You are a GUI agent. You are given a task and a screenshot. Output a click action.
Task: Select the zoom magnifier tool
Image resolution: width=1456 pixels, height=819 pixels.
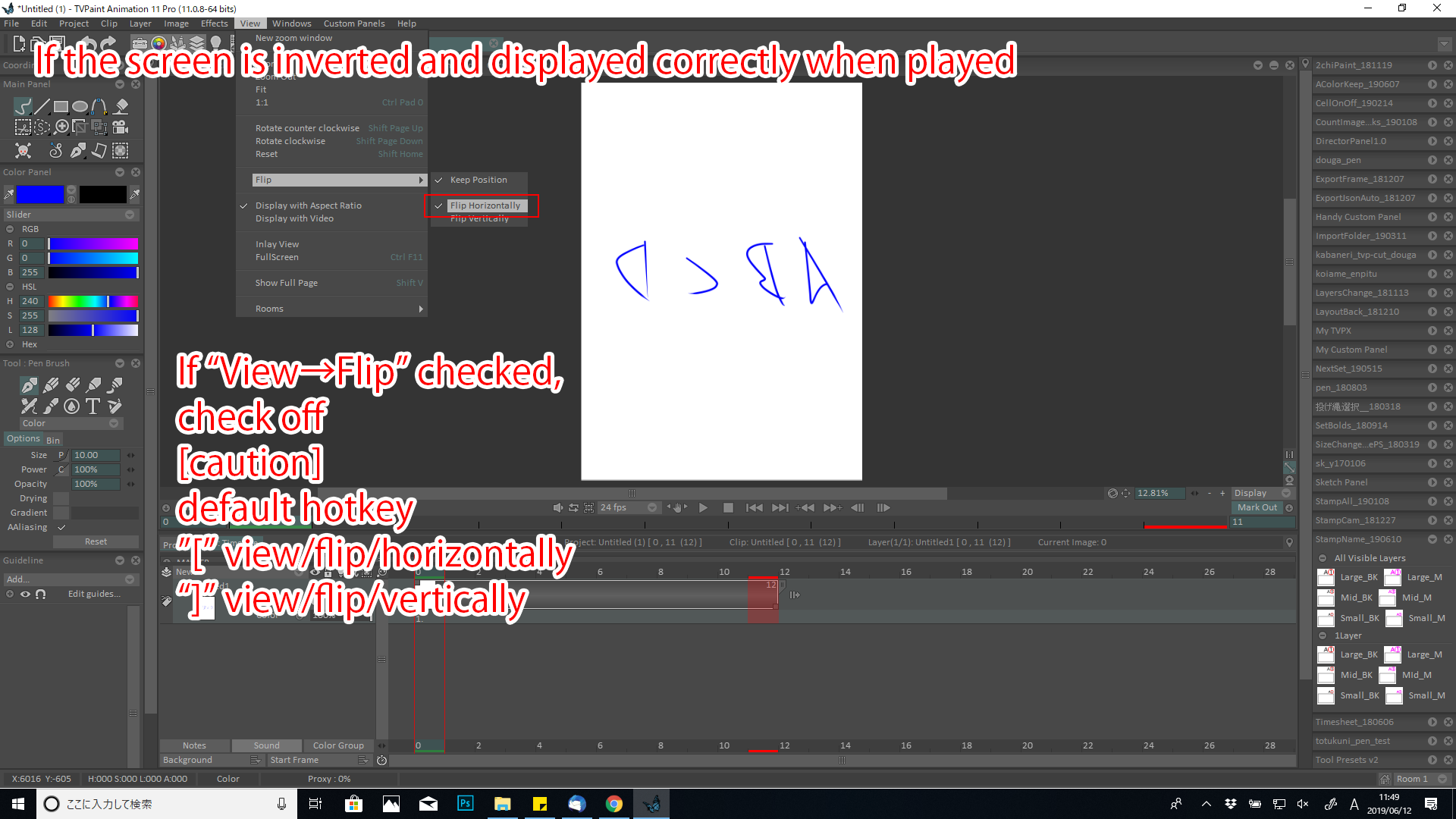click(x=61, y=127)
